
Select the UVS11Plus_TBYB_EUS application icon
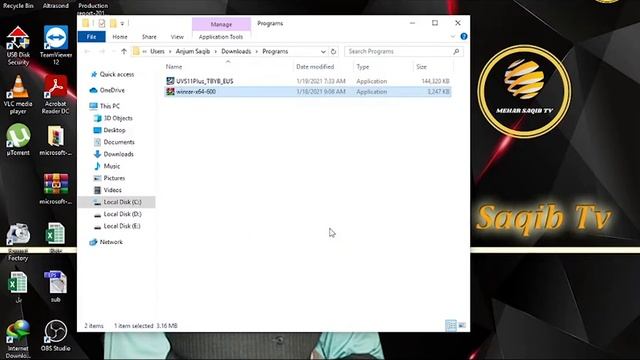(170, 81)
